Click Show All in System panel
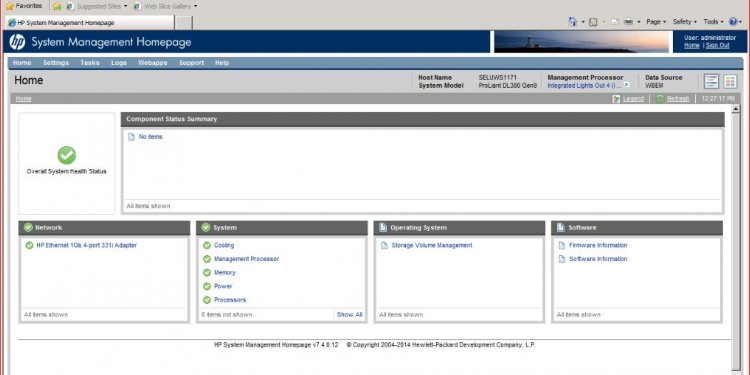 [x=350, y=315]
